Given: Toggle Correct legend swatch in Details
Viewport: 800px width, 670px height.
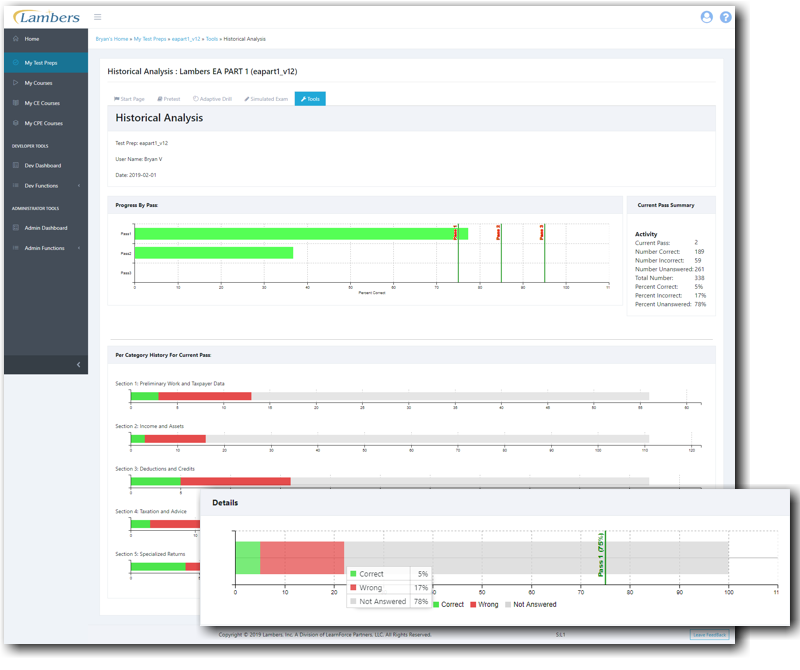Looking at the screenshot, I should pyautogui.click(x=436, y=605).
